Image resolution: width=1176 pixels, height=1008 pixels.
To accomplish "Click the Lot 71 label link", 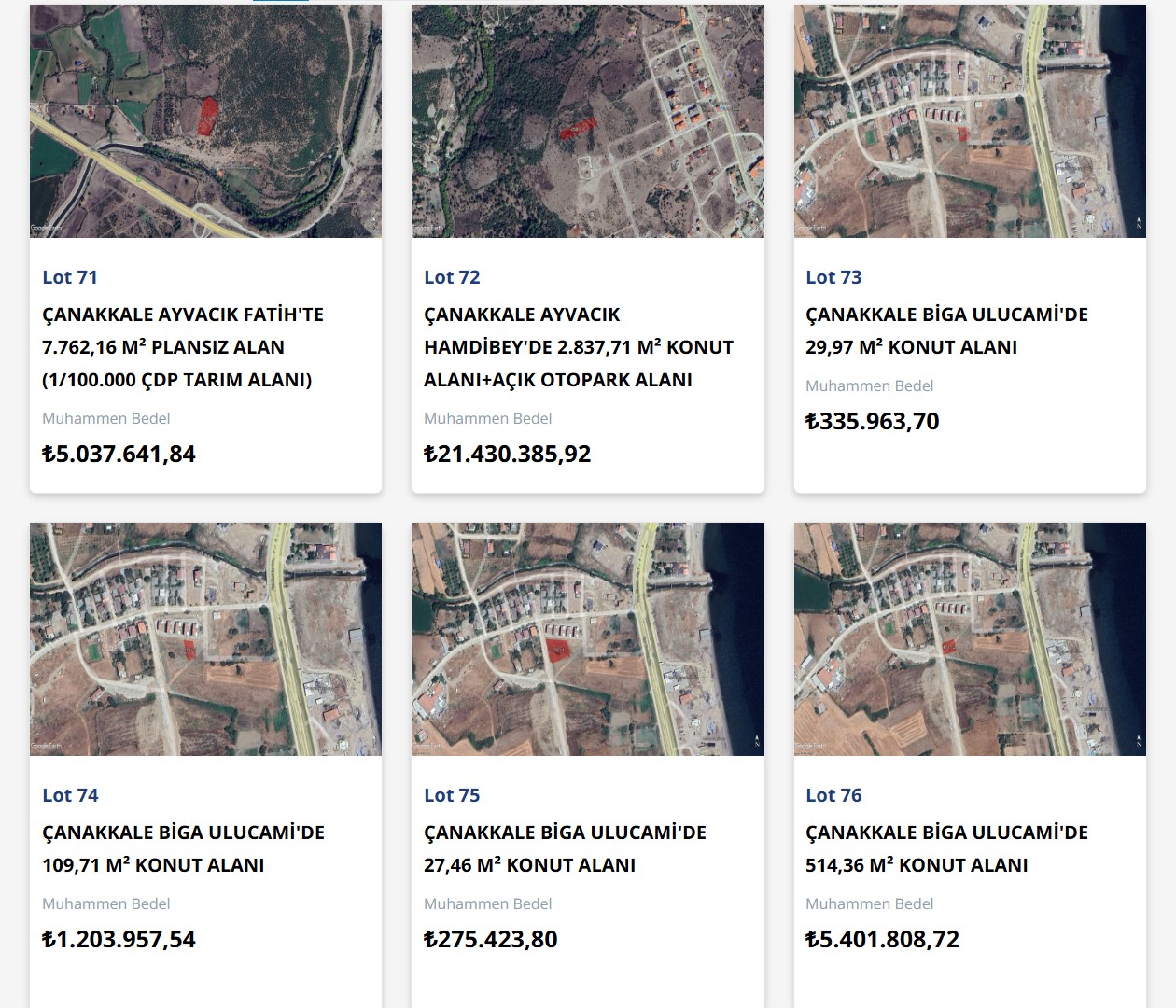I will [70, 277].
